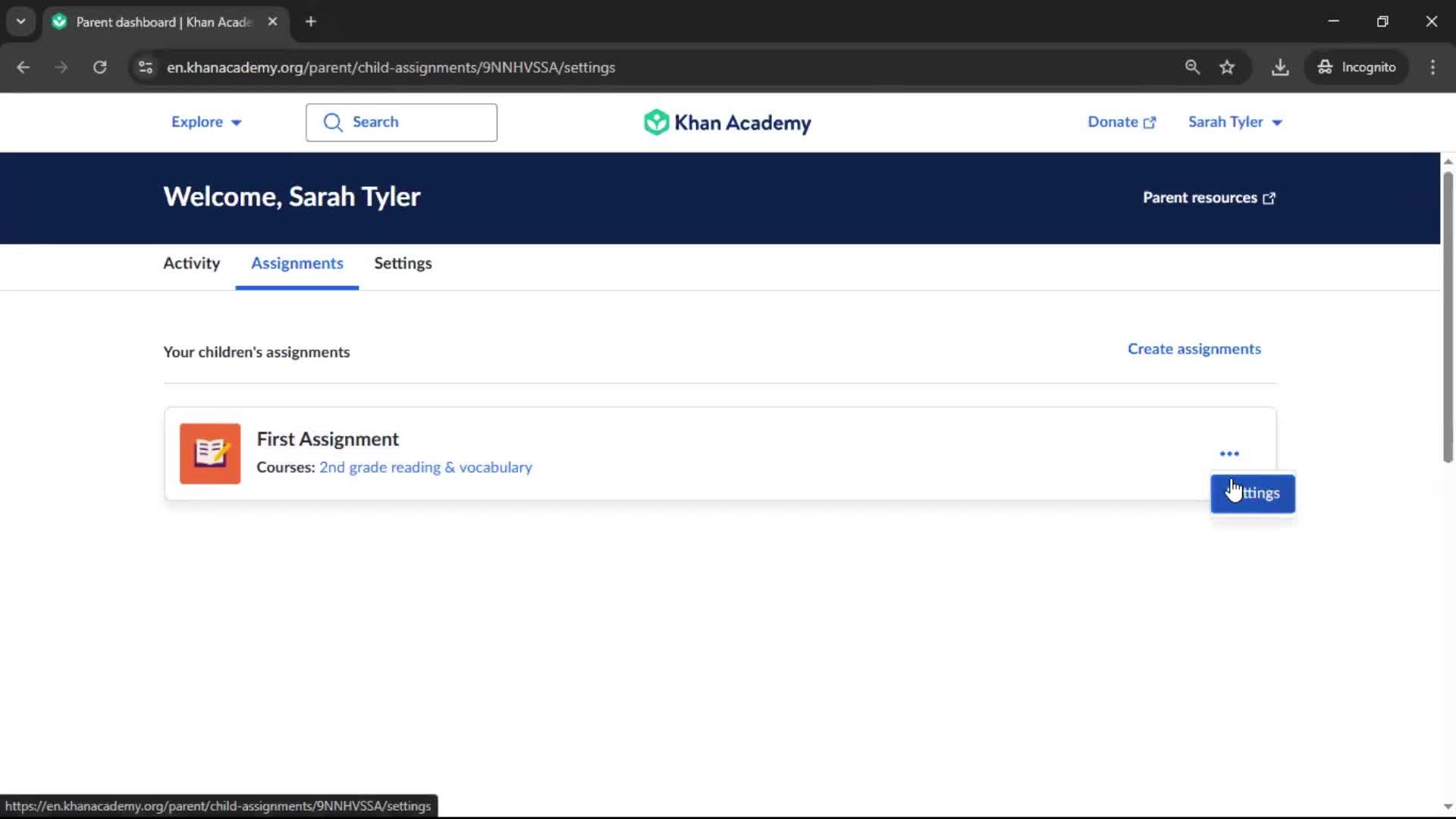Restore down the browser window

click(1382, 21)
